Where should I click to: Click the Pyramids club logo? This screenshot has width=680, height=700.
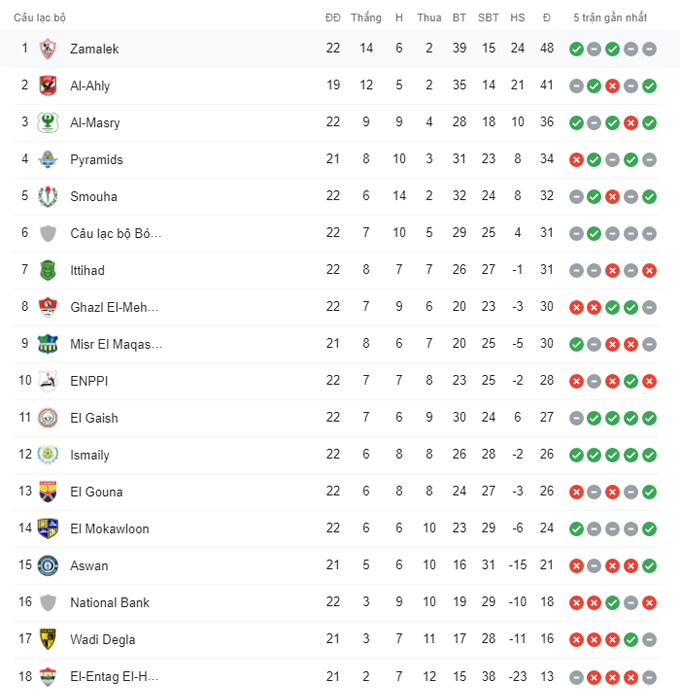[x=47, y=160]
